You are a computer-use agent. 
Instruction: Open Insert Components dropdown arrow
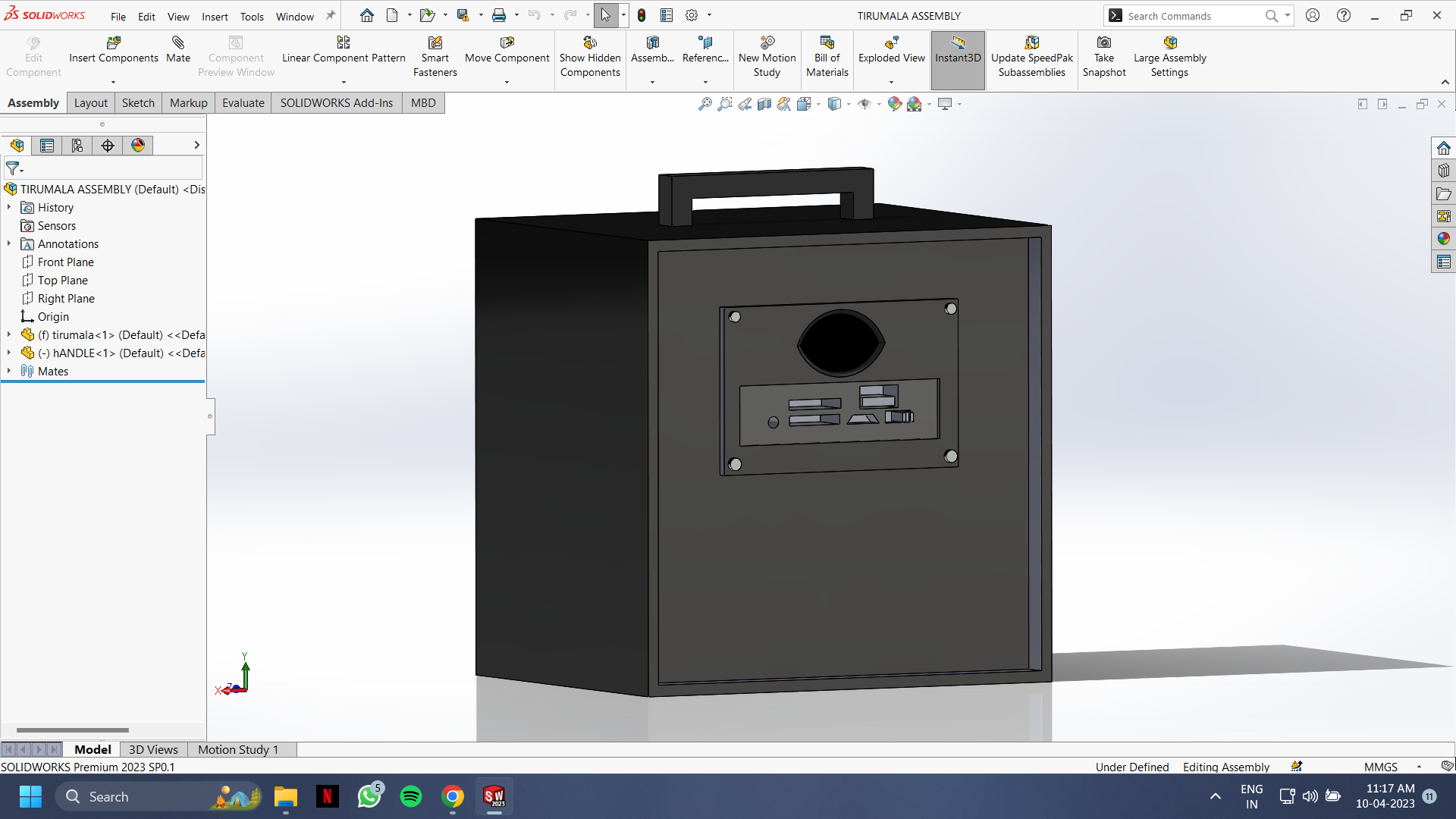(x=113, y=82)
